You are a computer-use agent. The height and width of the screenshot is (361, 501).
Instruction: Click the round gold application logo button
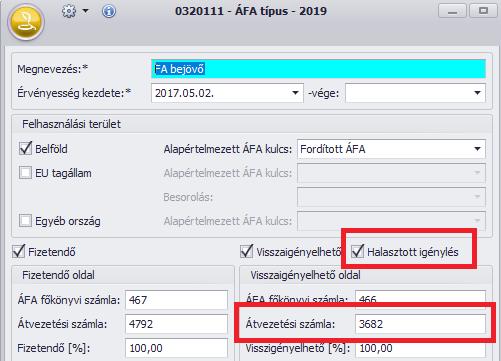click(26, 22)
